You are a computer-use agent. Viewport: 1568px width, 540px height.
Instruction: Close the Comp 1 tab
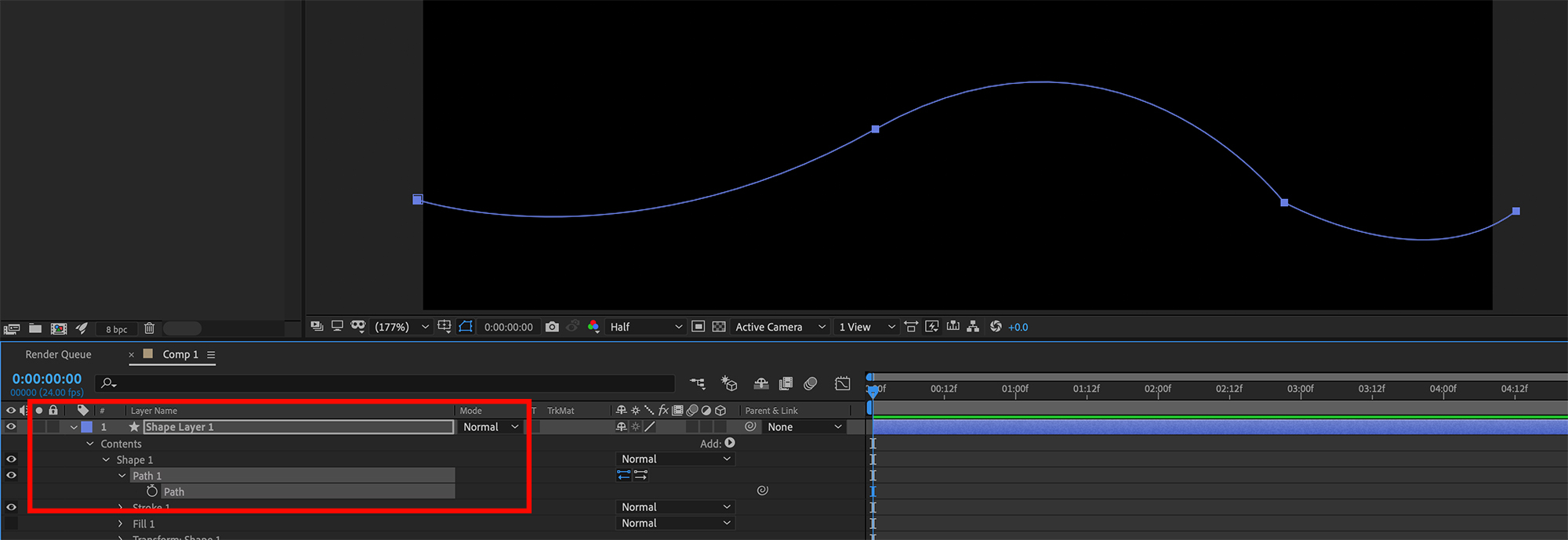point(131,354)
